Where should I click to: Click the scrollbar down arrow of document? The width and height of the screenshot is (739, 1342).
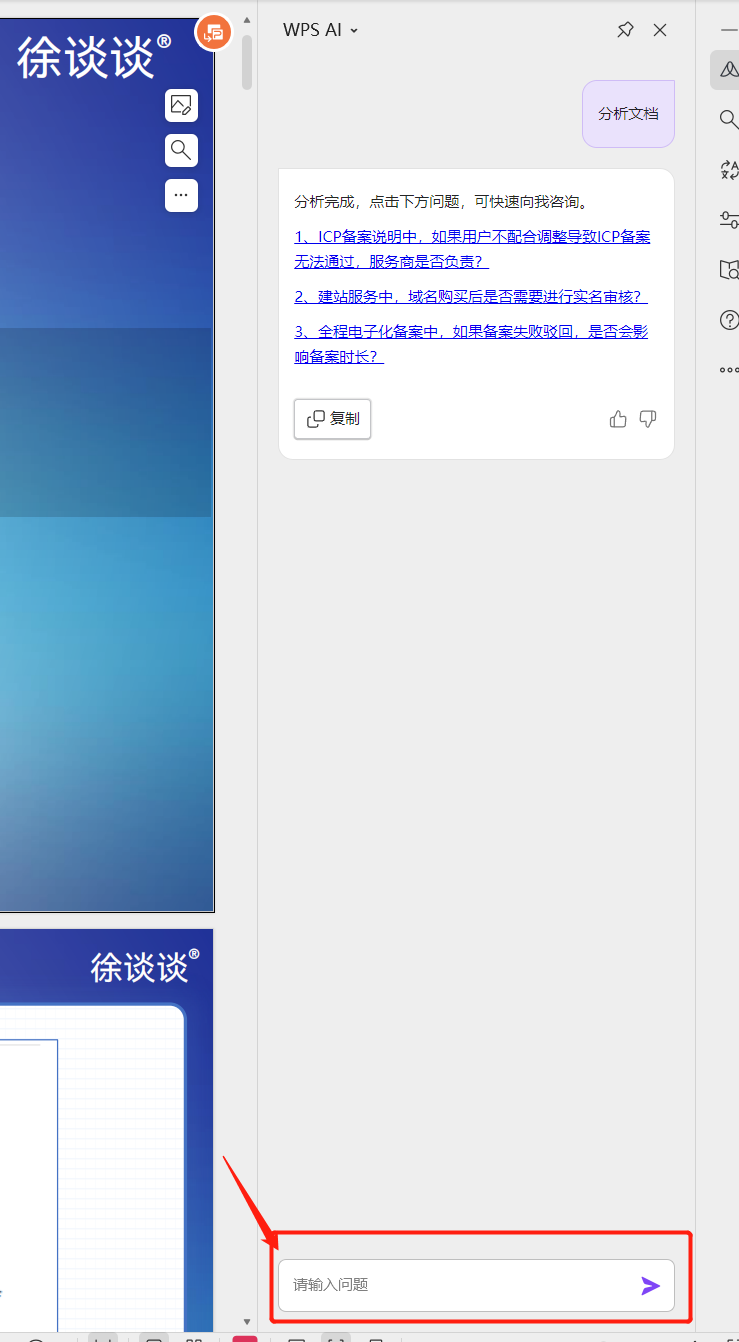(247, 1322)
